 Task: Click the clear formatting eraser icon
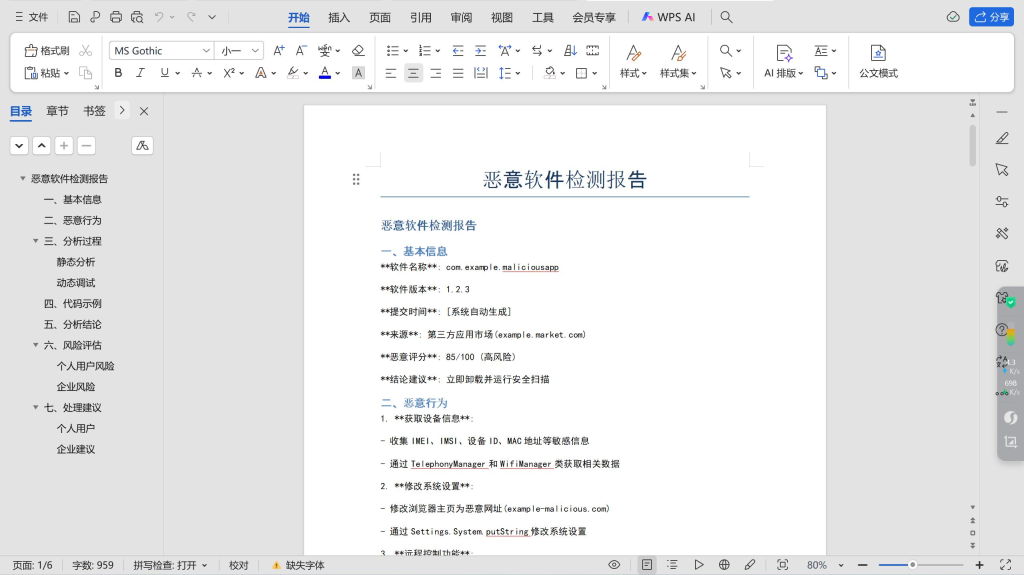(358, 50)
